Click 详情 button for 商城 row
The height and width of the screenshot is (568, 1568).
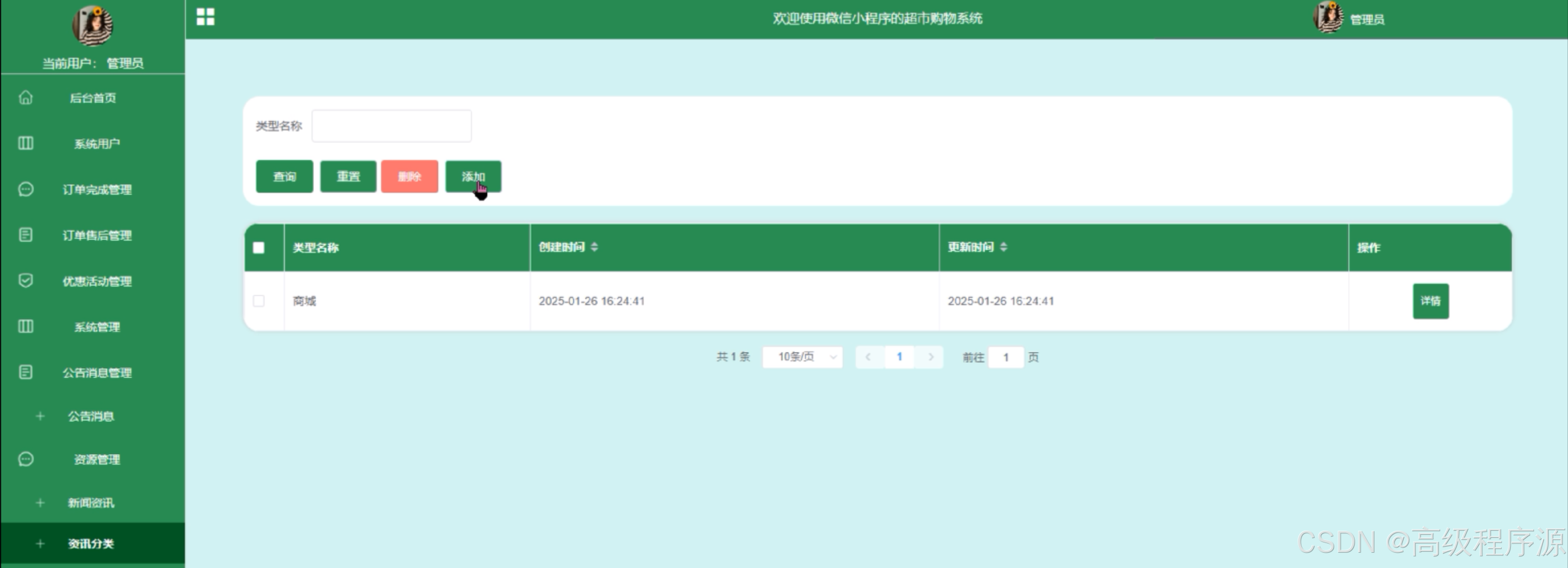1430,301
